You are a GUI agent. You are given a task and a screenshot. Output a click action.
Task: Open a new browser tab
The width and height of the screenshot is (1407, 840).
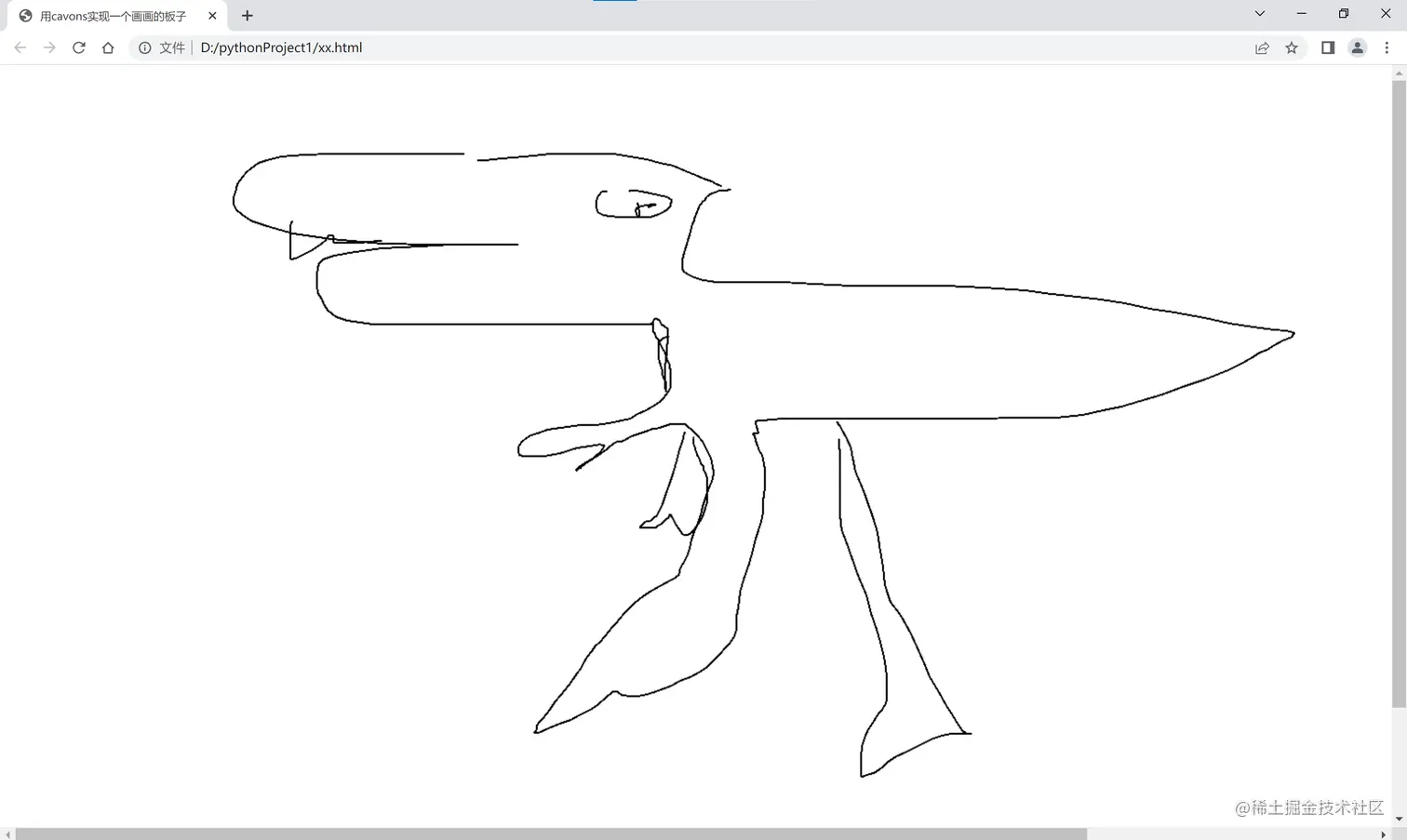pos(247,15)
